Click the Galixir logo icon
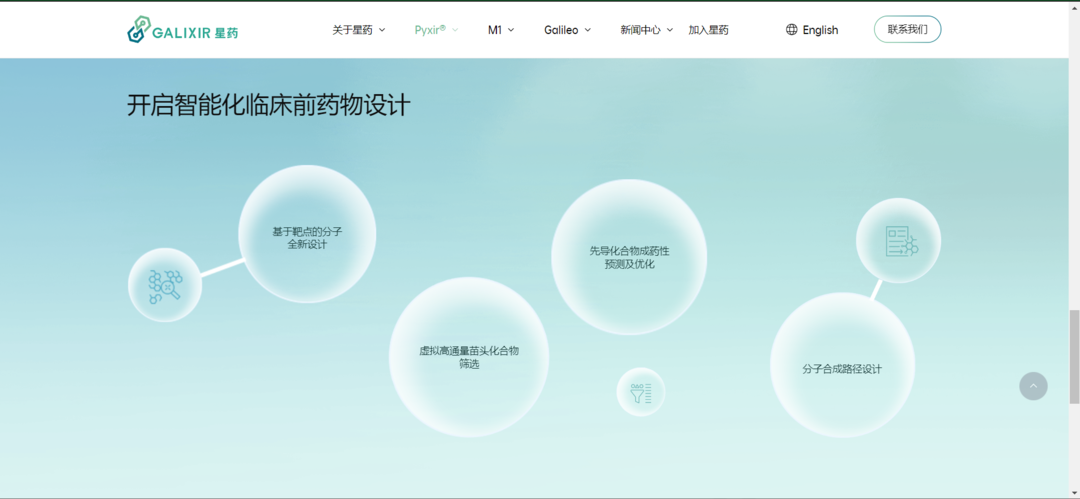The image size is (1080, 499). click(138, 31)
